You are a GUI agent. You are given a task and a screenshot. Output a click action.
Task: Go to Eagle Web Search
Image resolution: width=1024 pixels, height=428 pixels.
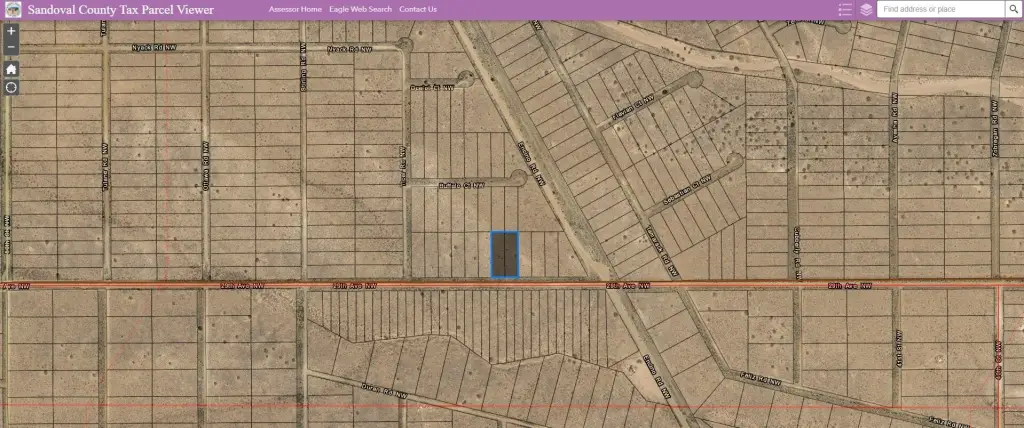360,9
